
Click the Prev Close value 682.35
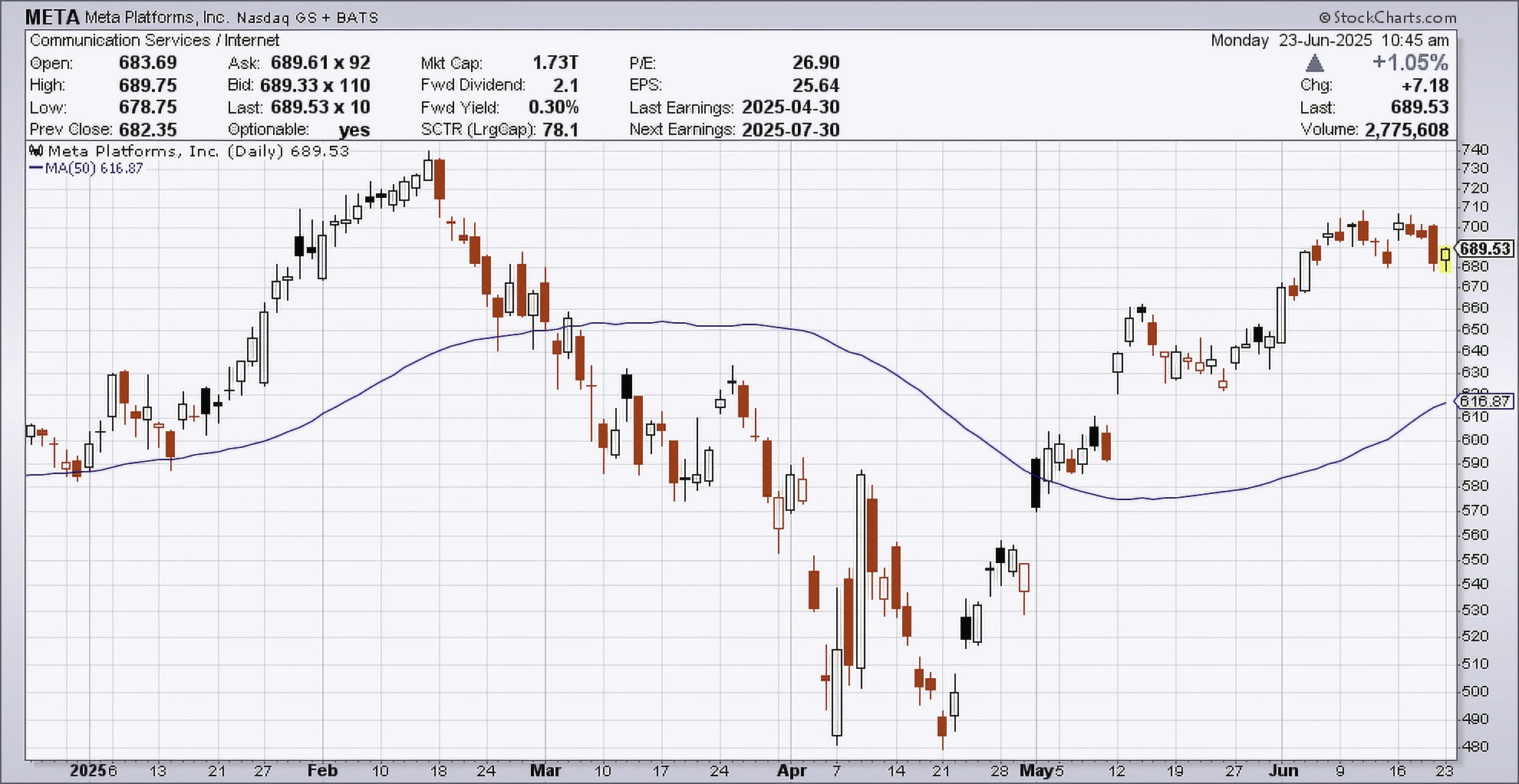point(147,130)
